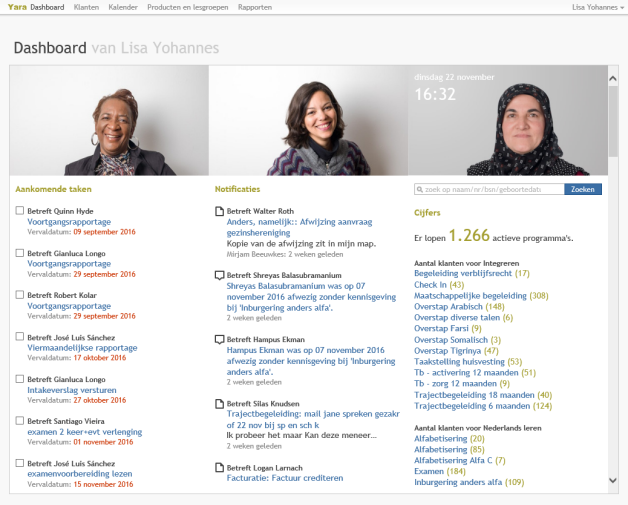Open Trajectbegeleiding 18 maanden link
Image resolution: width=628 pixels, height=505 pixels.
point(474,395)
